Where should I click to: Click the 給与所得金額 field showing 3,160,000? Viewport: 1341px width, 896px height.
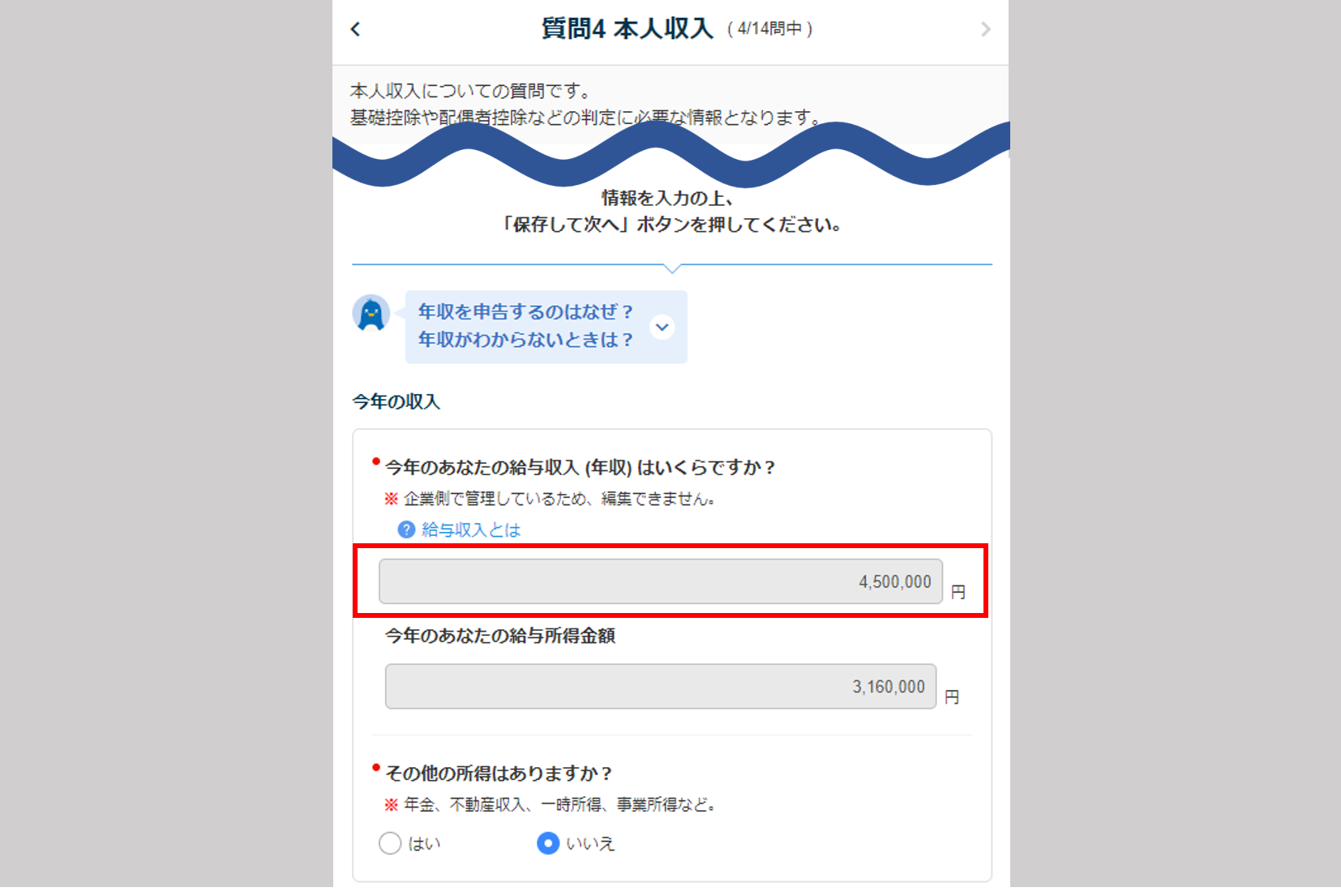(661, 686)
